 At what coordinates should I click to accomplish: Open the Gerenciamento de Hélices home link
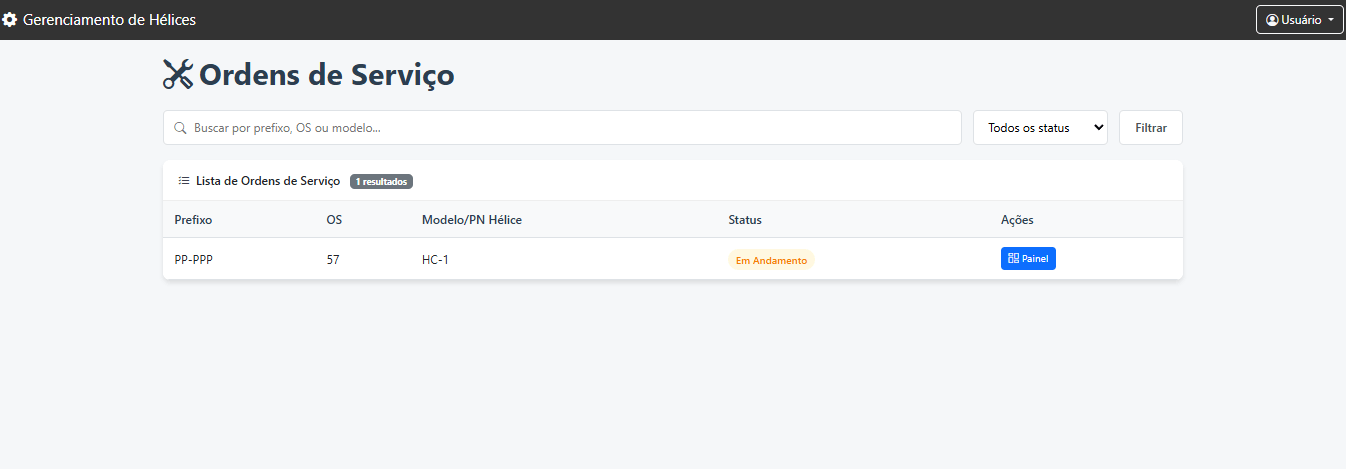point(99,19)
